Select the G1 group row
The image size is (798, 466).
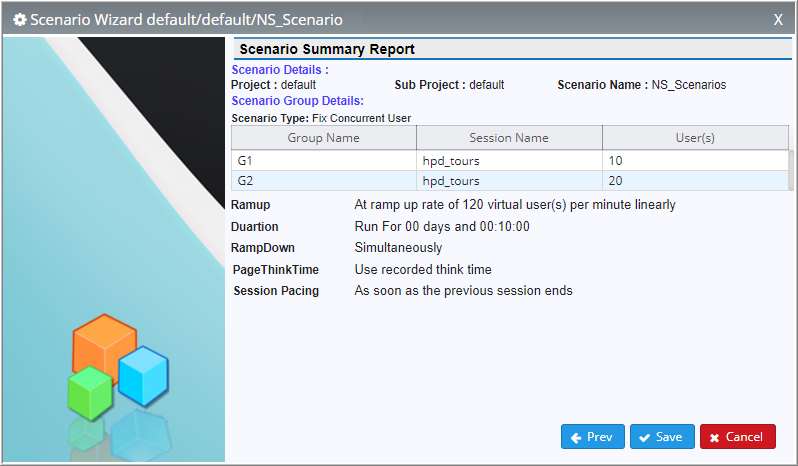tap(510, 161)
